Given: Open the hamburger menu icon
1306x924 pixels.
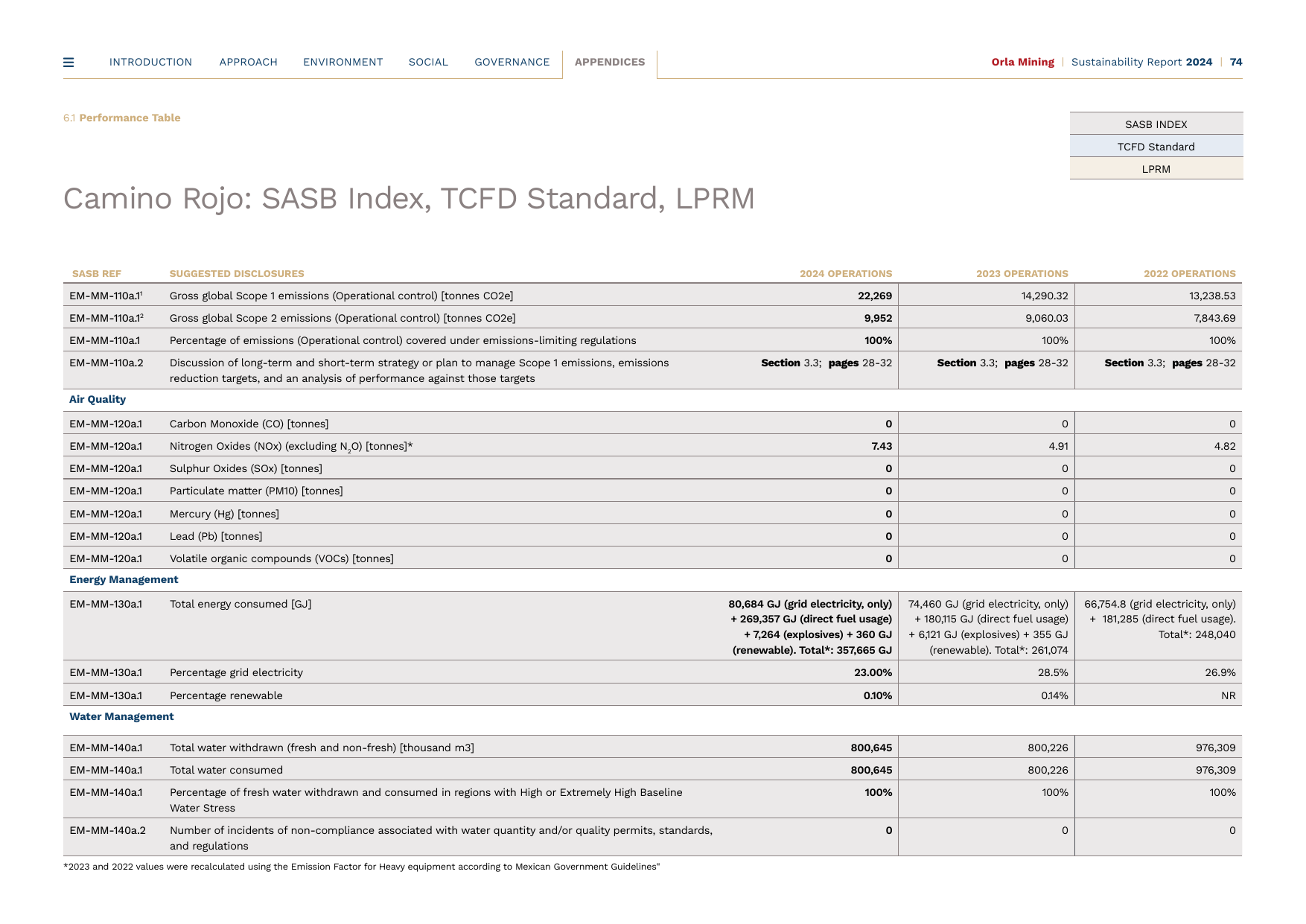Looking at the screenshot, I should coord(69,63).
